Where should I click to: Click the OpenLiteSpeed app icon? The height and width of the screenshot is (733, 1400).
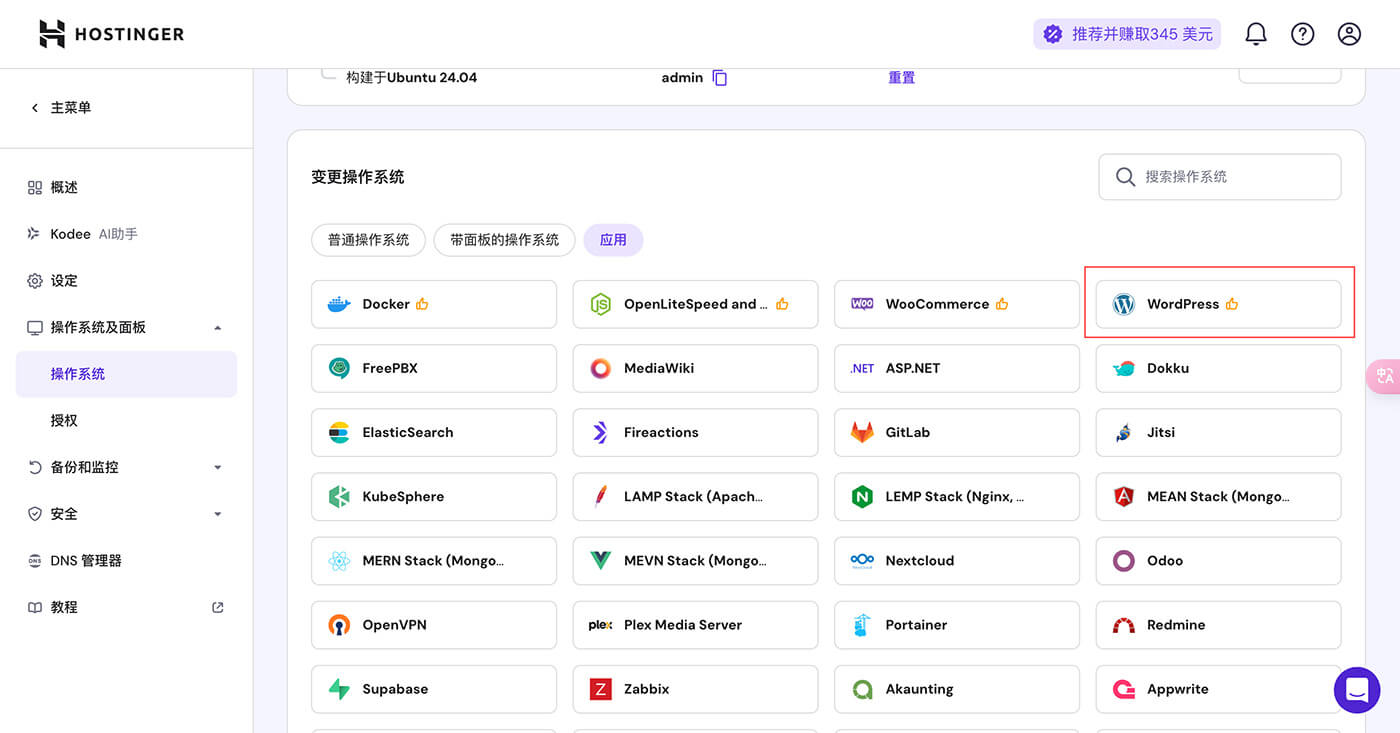(600, 304)
